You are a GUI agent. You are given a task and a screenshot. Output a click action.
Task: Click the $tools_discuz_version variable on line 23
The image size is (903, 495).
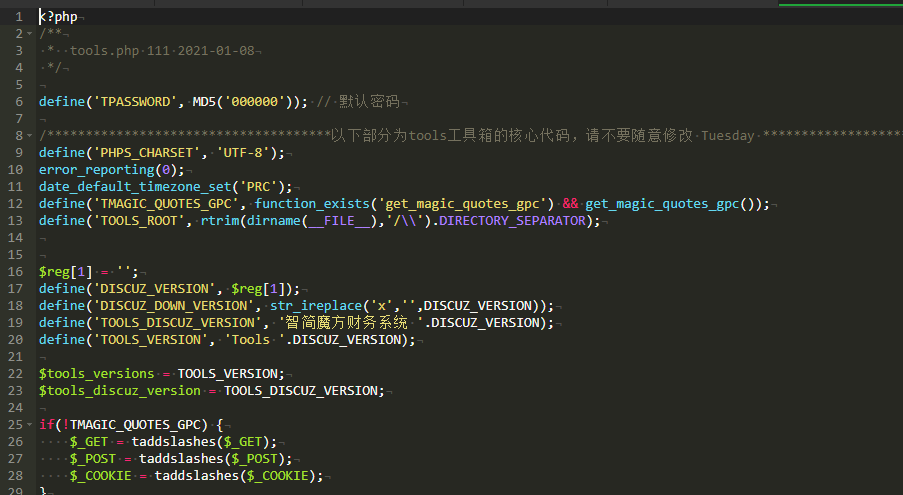(x=120, y=391)
